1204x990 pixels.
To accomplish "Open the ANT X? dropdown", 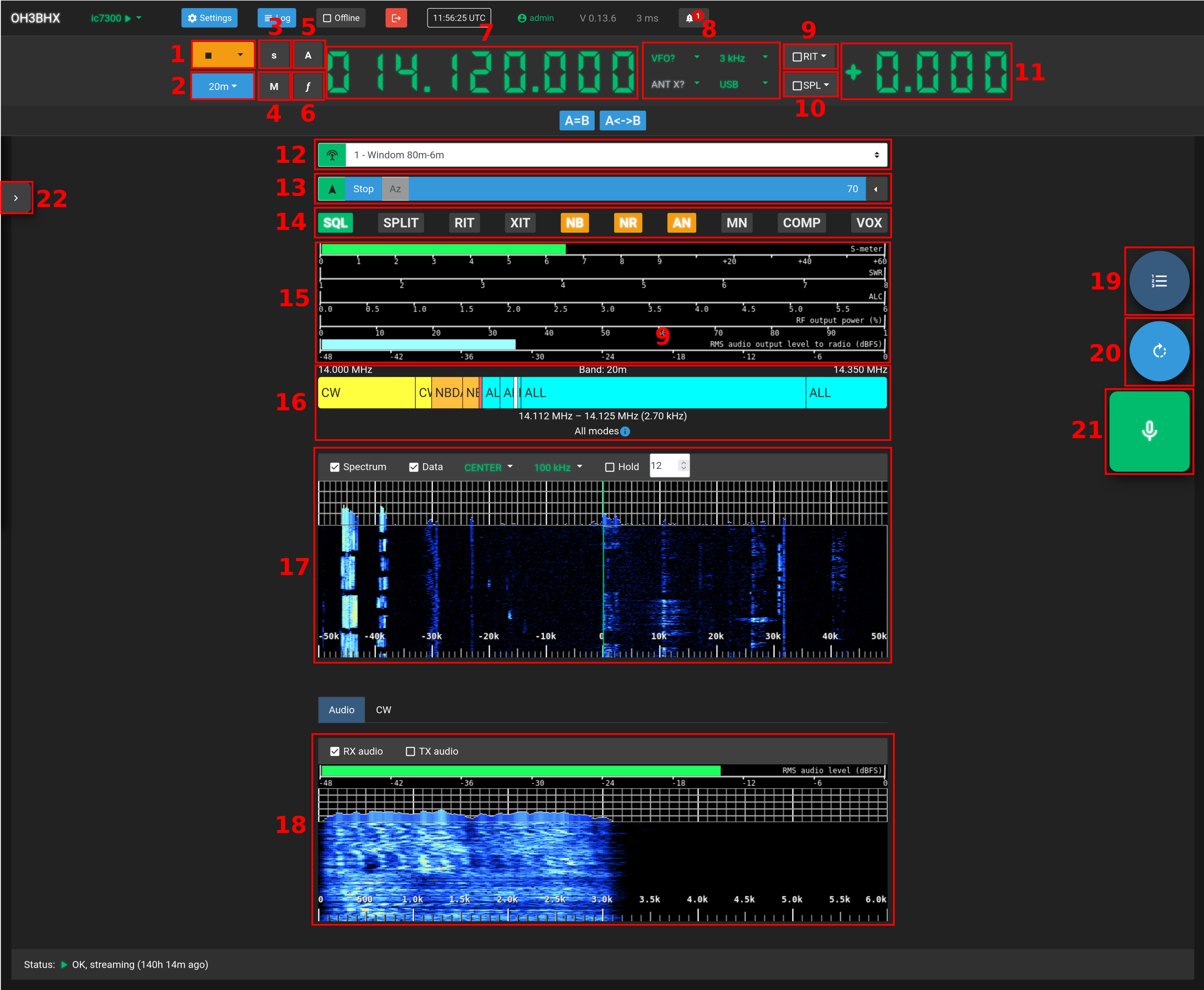I will (675, 84).
